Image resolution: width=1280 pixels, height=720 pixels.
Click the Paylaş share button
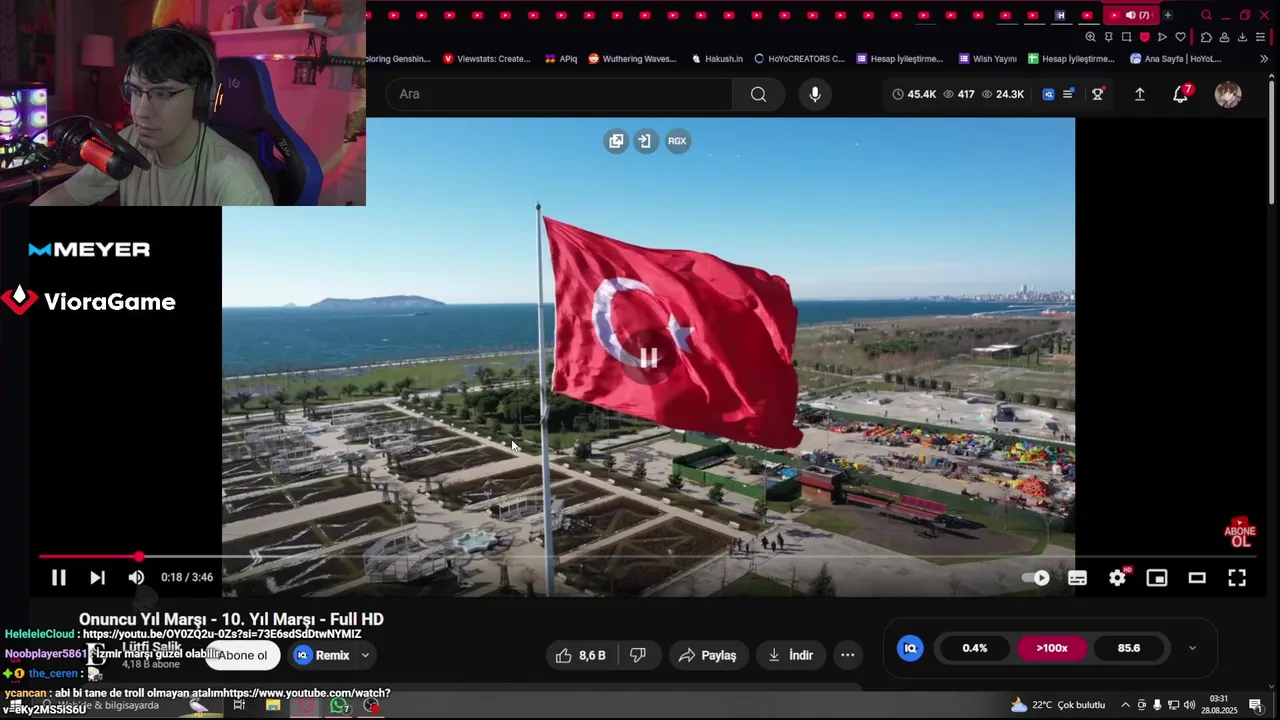click(x=707, y=655)
